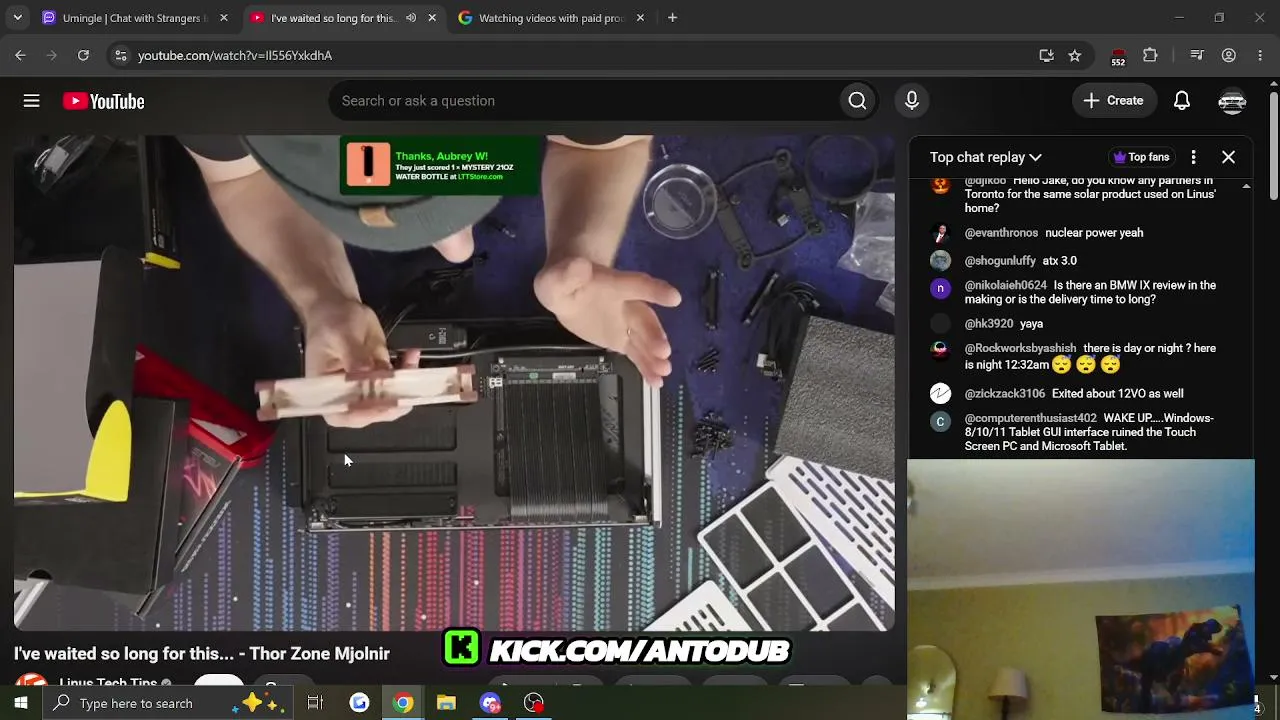Click the YouTube search magnifier button
The width and height of the screenshot is (1280, 720).
coord(857,101)
